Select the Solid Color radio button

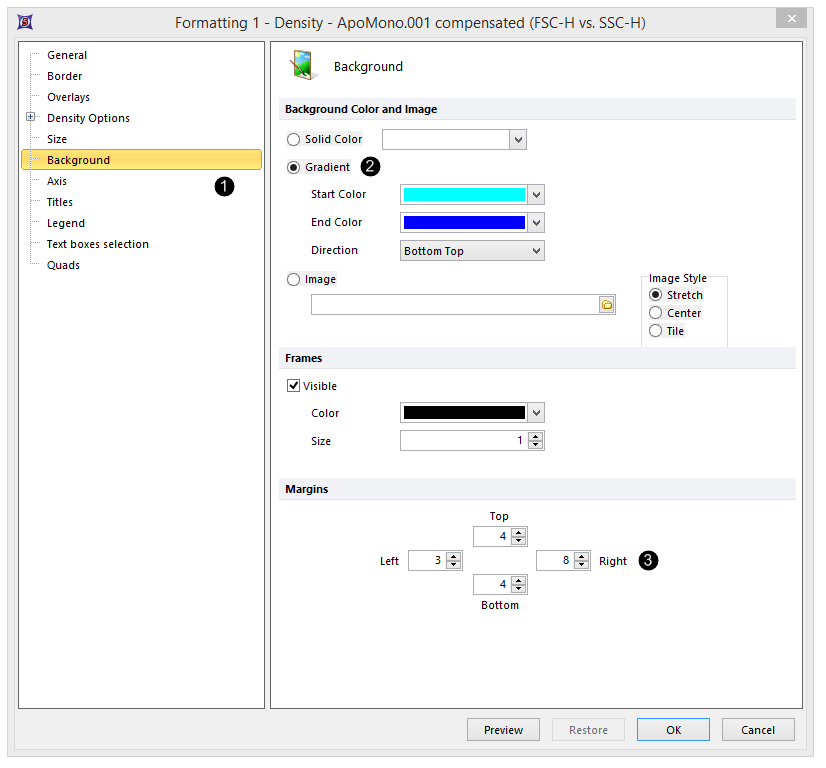[x=293, y=140]
